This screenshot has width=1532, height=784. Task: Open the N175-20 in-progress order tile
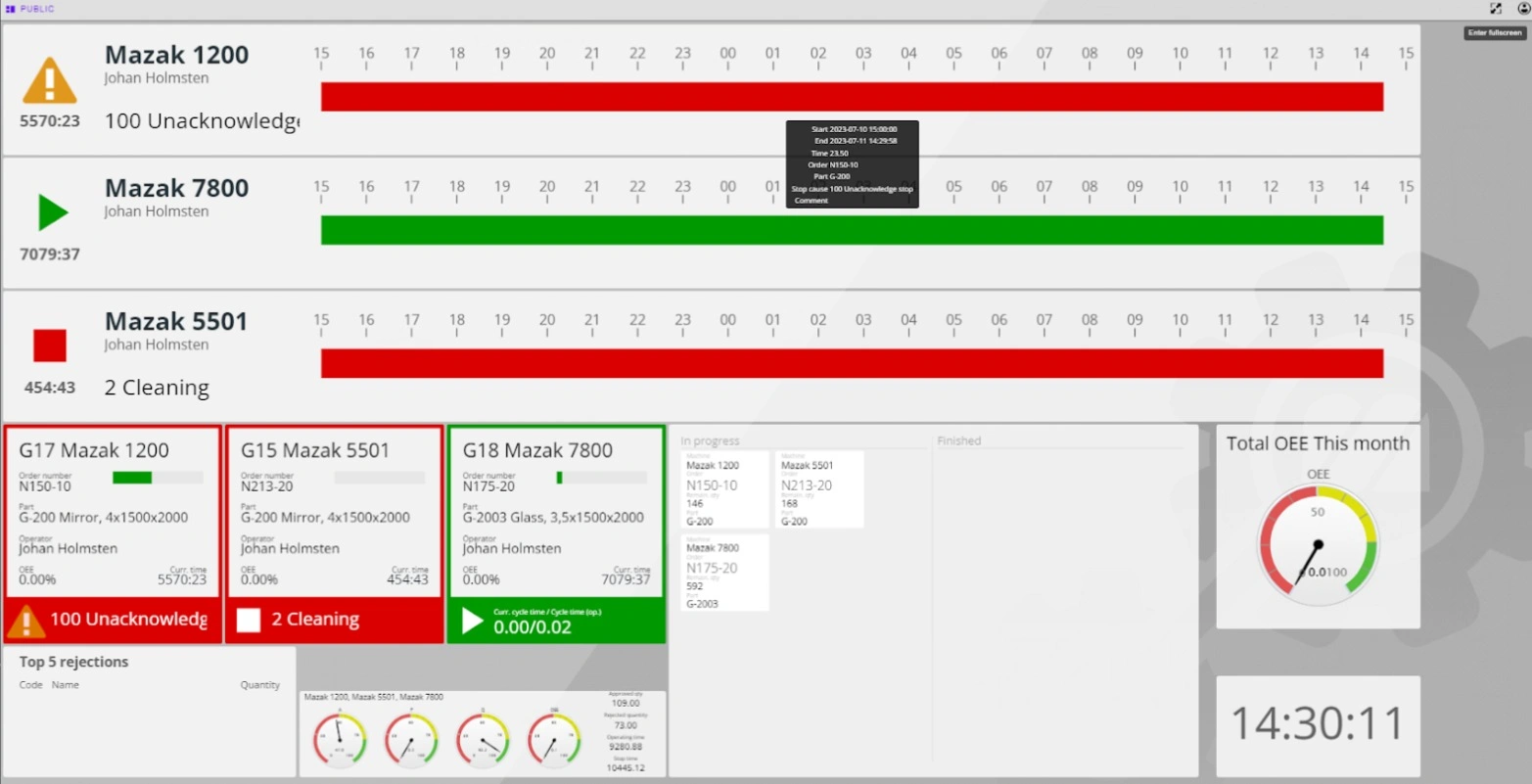pyautogui.click(x=724, y=573)
